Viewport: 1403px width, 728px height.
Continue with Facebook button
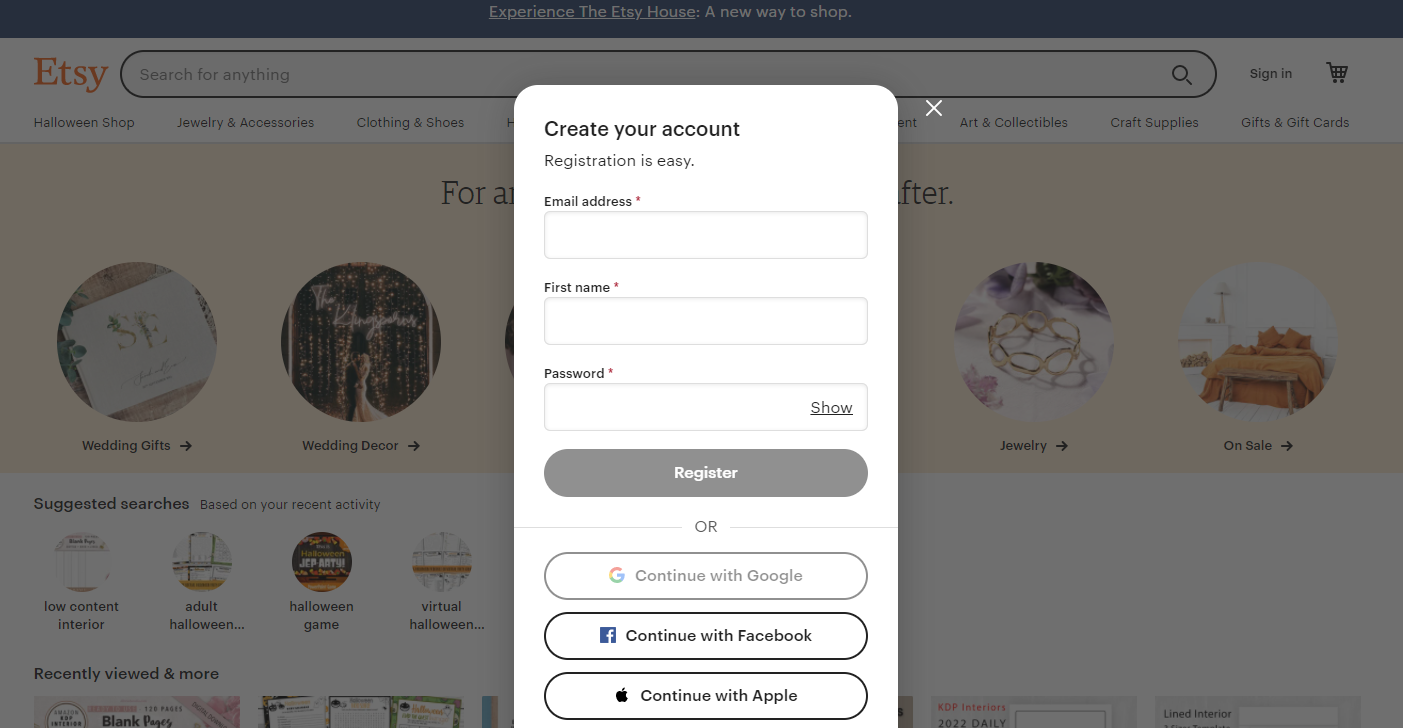pos(706,636)
